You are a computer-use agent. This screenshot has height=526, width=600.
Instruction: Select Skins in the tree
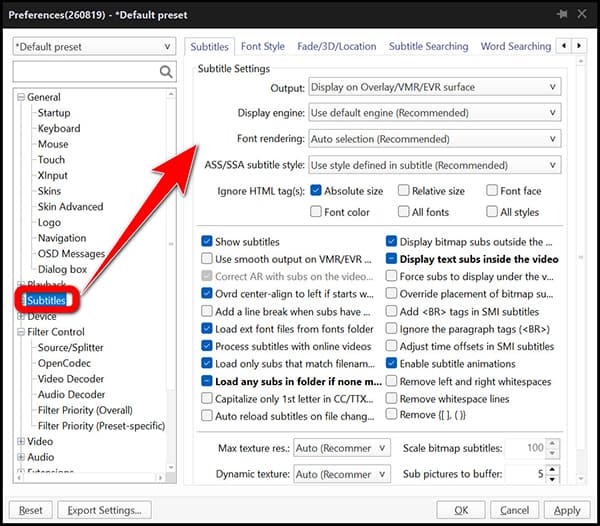pyautogui.click(x=49, y=191)
